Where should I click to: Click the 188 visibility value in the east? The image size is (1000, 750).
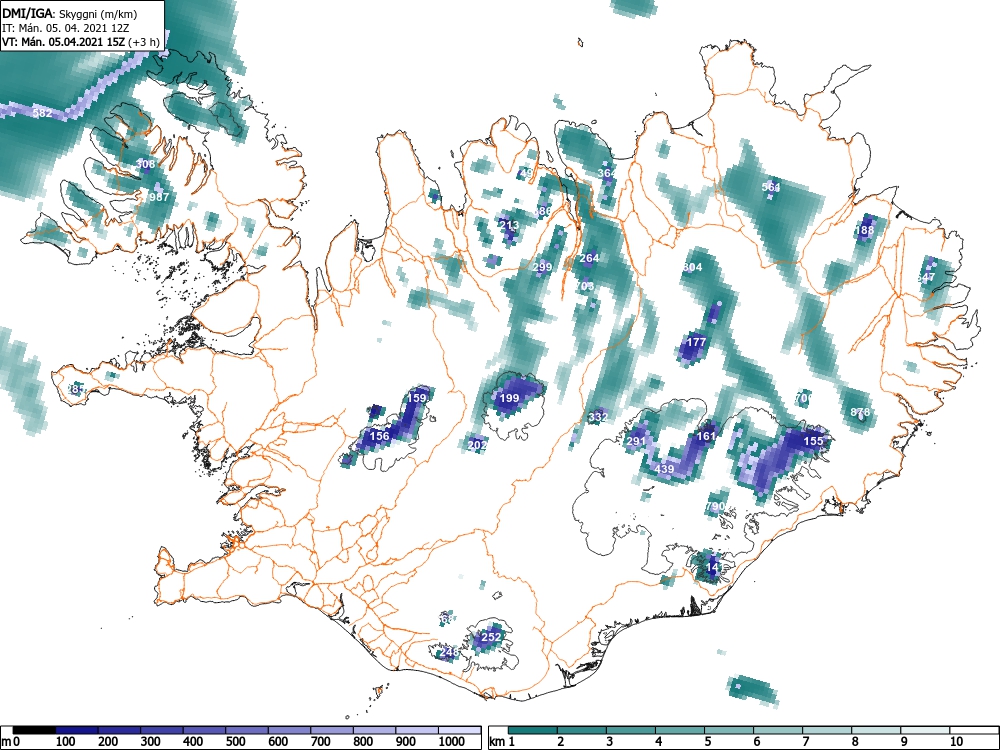coord(865,230)
